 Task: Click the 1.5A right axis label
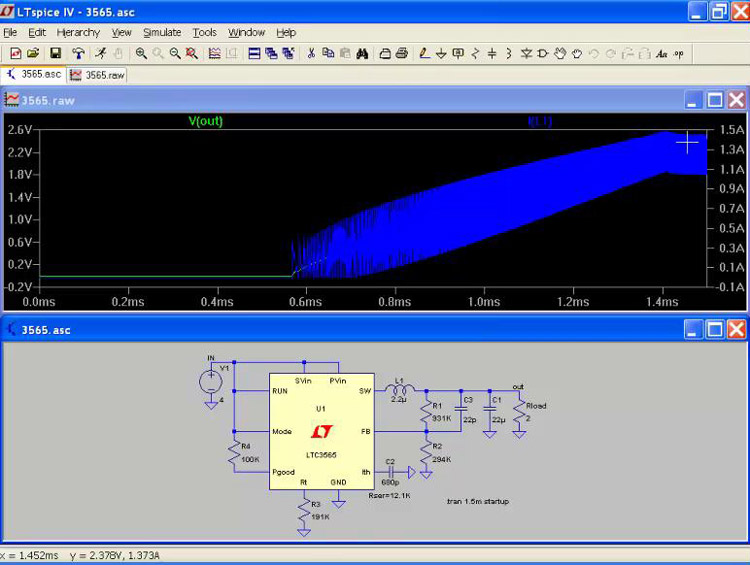coord(732,130)
